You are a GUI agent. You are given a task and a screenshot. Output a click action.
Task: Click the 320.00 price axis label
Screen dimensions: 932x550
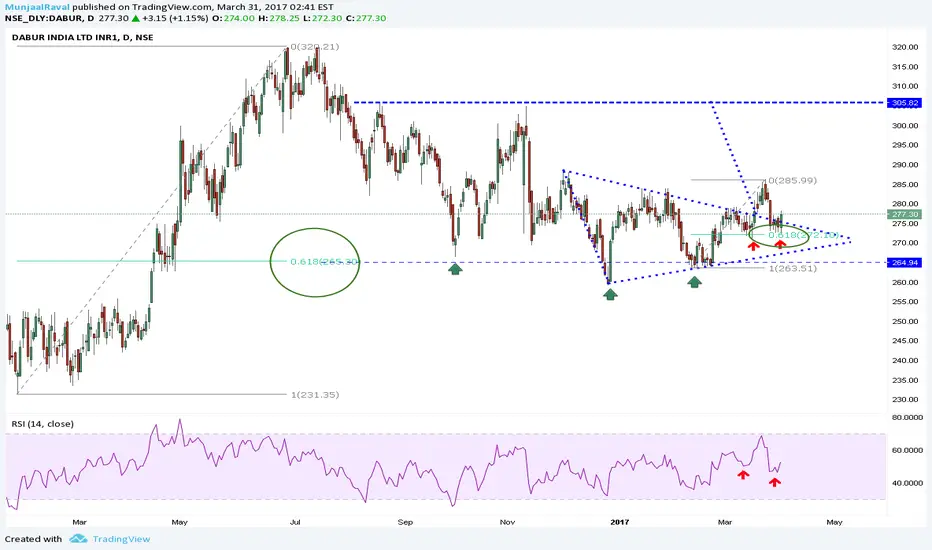[905, 48]
